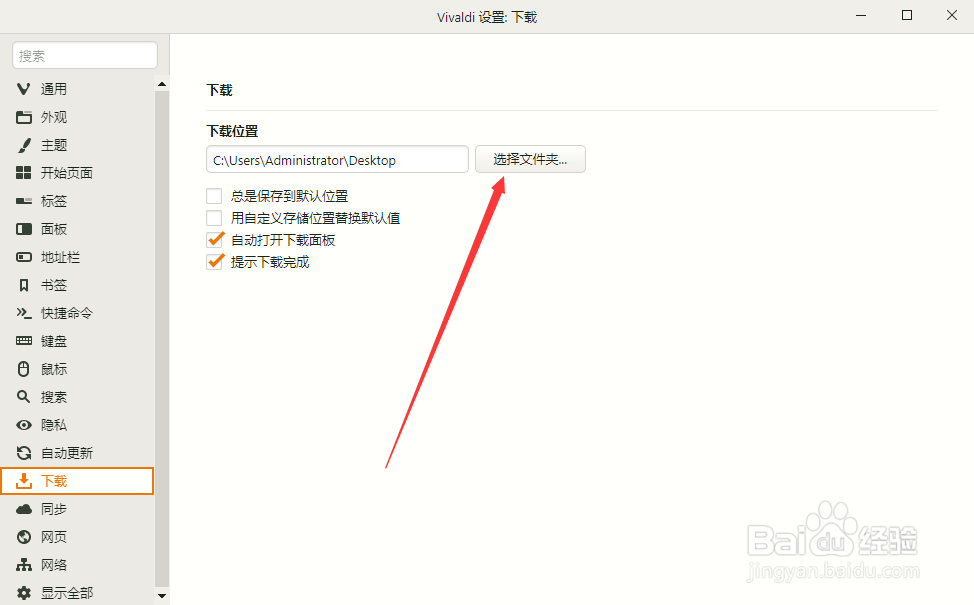The height and width of the screenshot is (605, 974).
Task: Click the 搜索 magnifier icon in sidebar
Action: (24, 396)
